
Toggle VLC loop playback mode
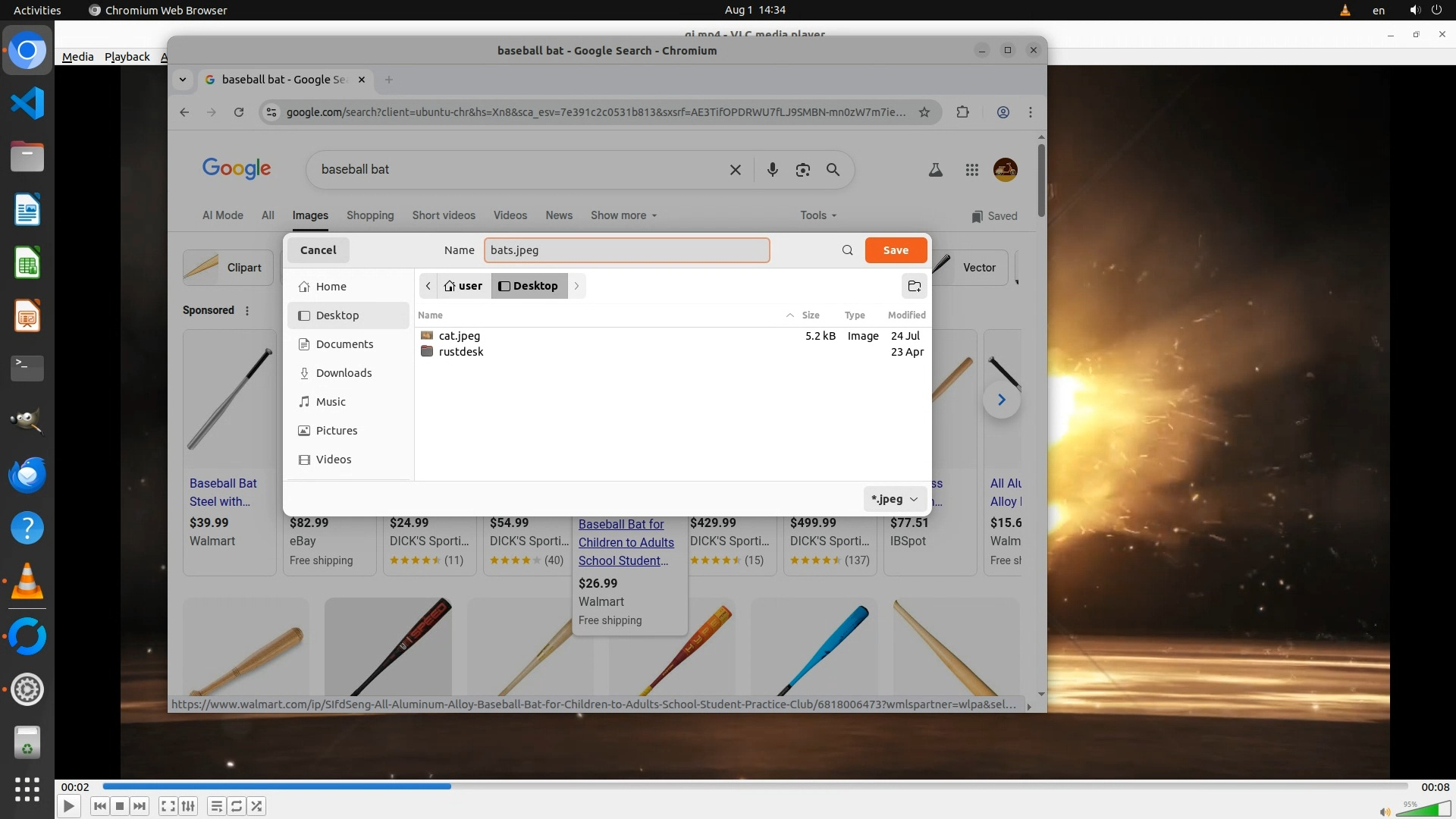click(237, 806)
